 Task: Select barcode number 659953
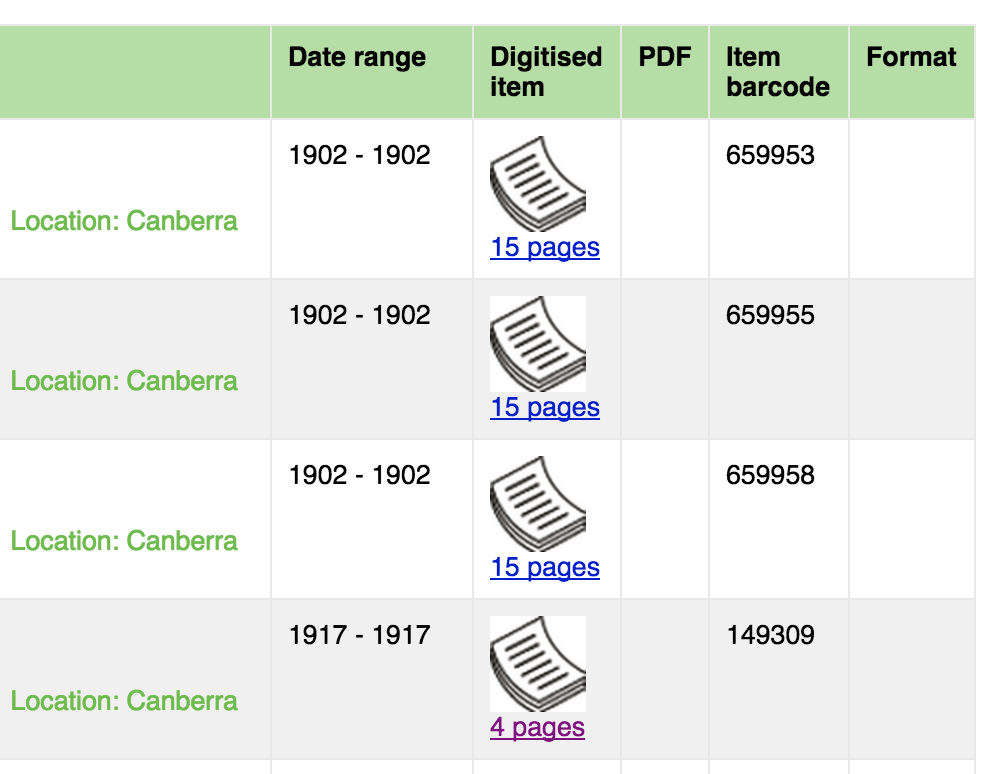click(x=770, y=155)
